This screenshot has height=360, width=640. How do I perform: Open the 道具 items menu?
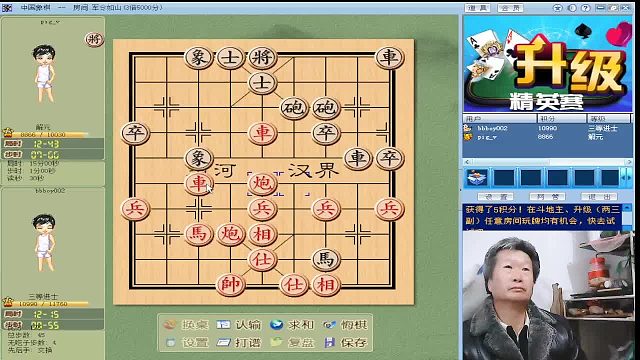(x=478, y=8)
